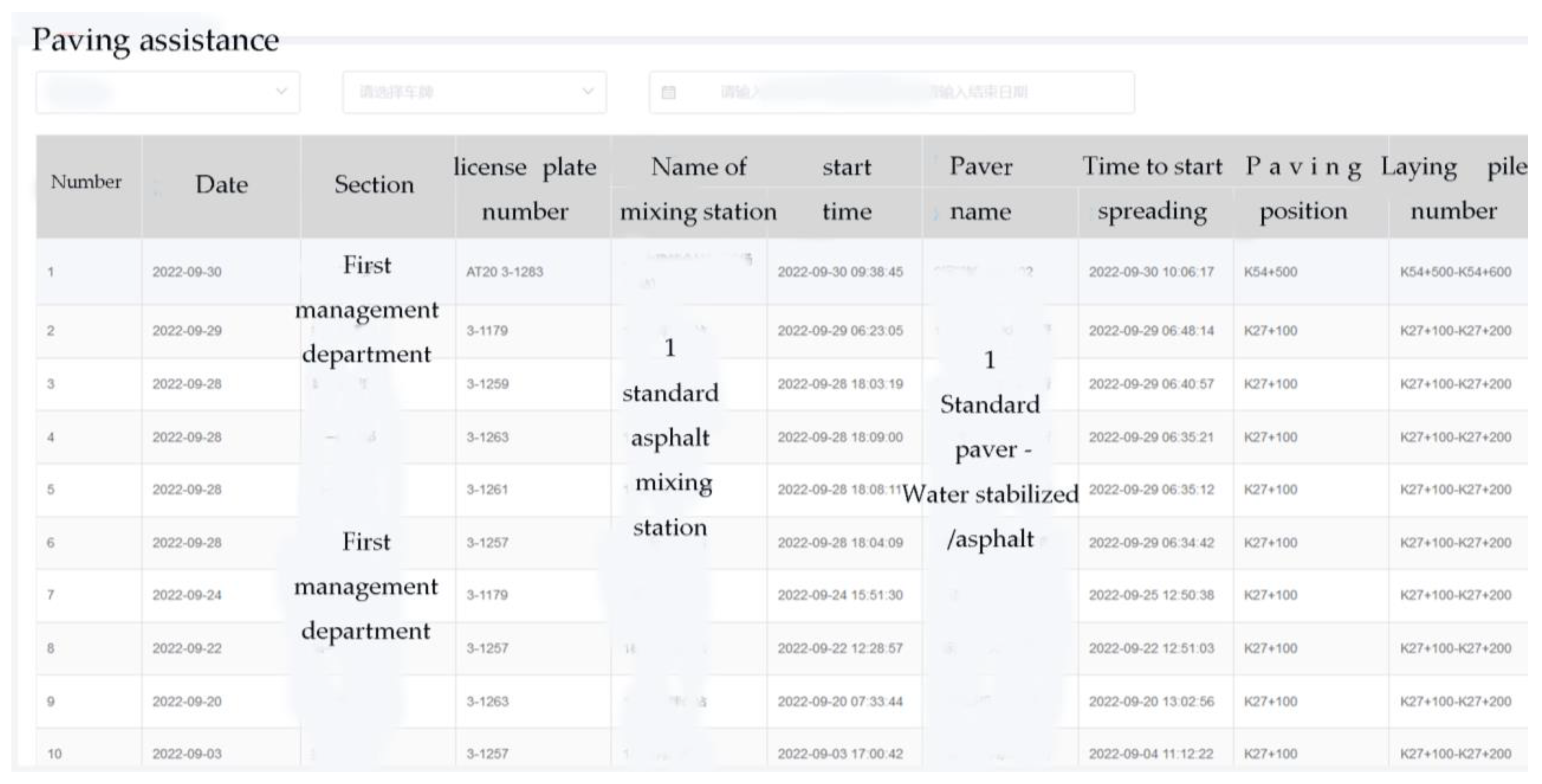Click start time 2022-09-20 07:33:44 cell
The image size is (1542, 784).
(840, 701)
